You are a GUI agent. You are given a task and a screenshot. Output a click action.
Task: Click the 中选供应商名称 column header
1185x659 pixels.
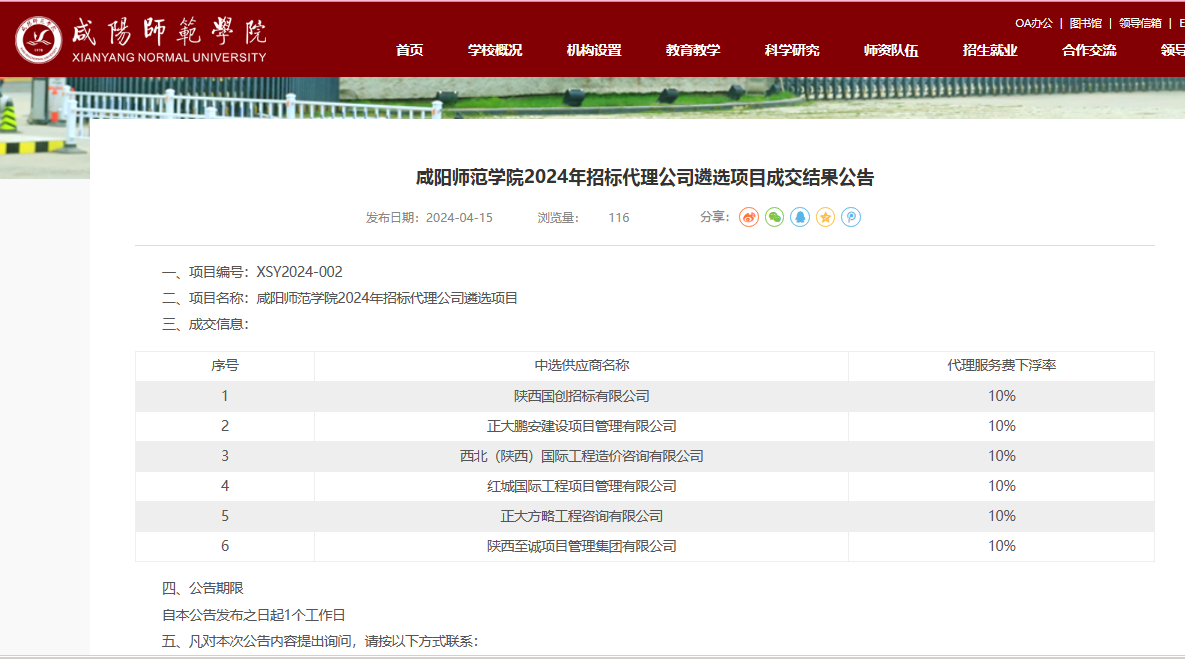(x=581, y=366)
